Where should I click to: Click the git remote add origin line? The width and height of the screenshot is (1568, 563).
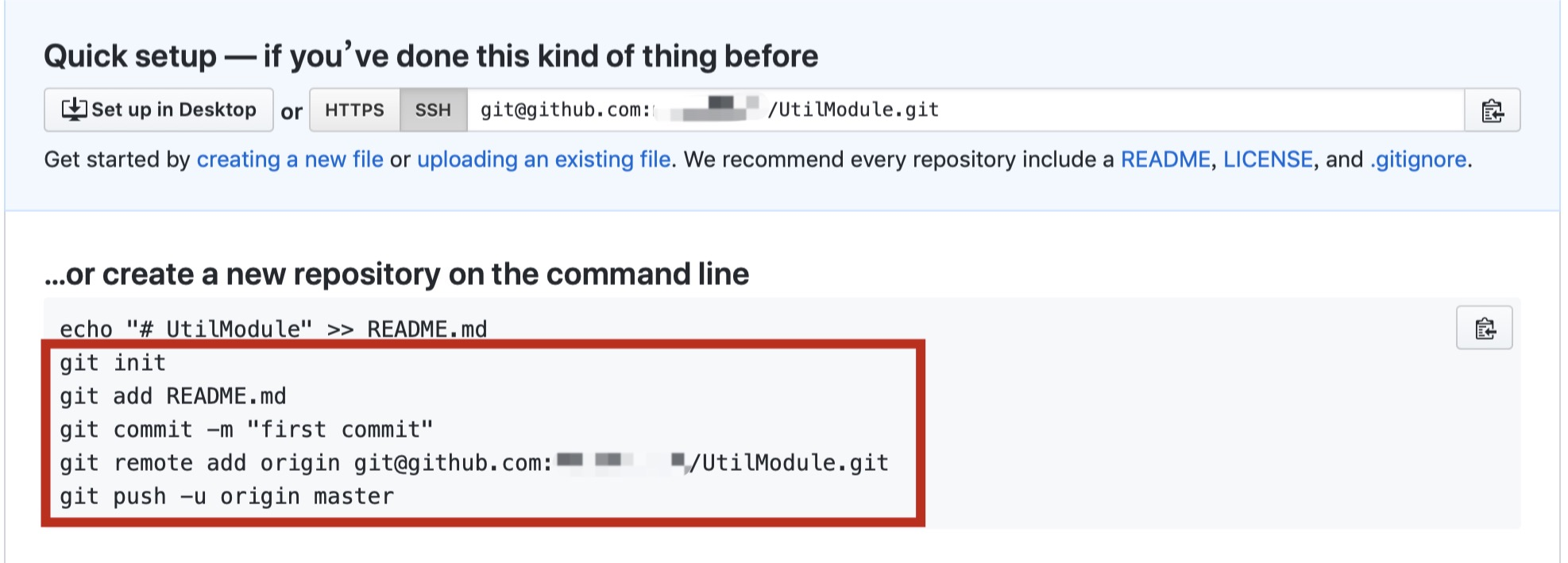(x=474, y=463)
